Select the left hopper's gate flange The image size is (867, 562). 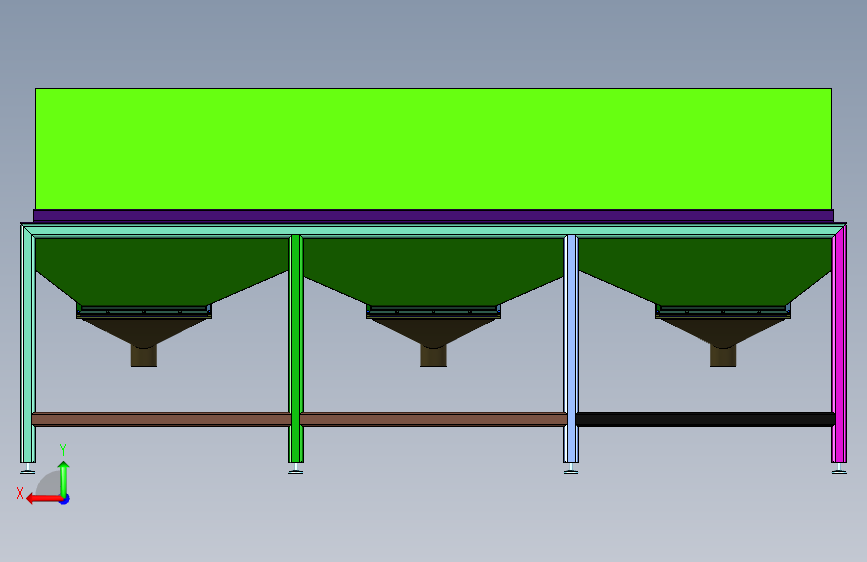coord(144,312)
